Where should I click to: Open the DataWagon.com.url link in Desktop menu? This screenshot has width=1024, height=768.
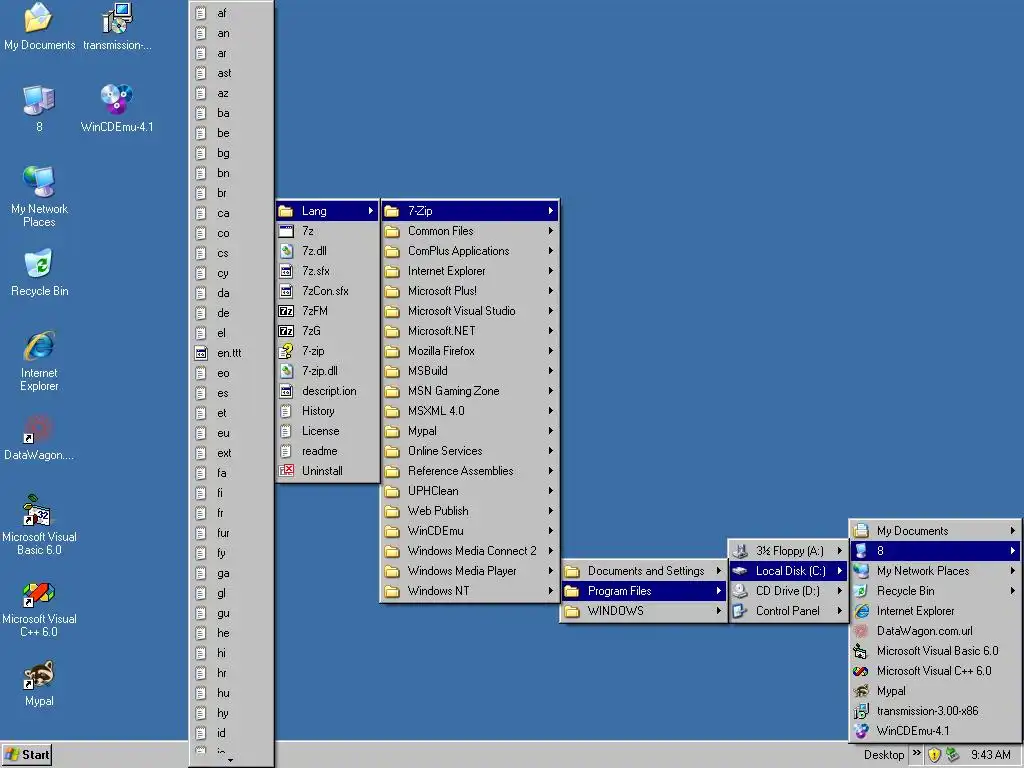[935, 631]
